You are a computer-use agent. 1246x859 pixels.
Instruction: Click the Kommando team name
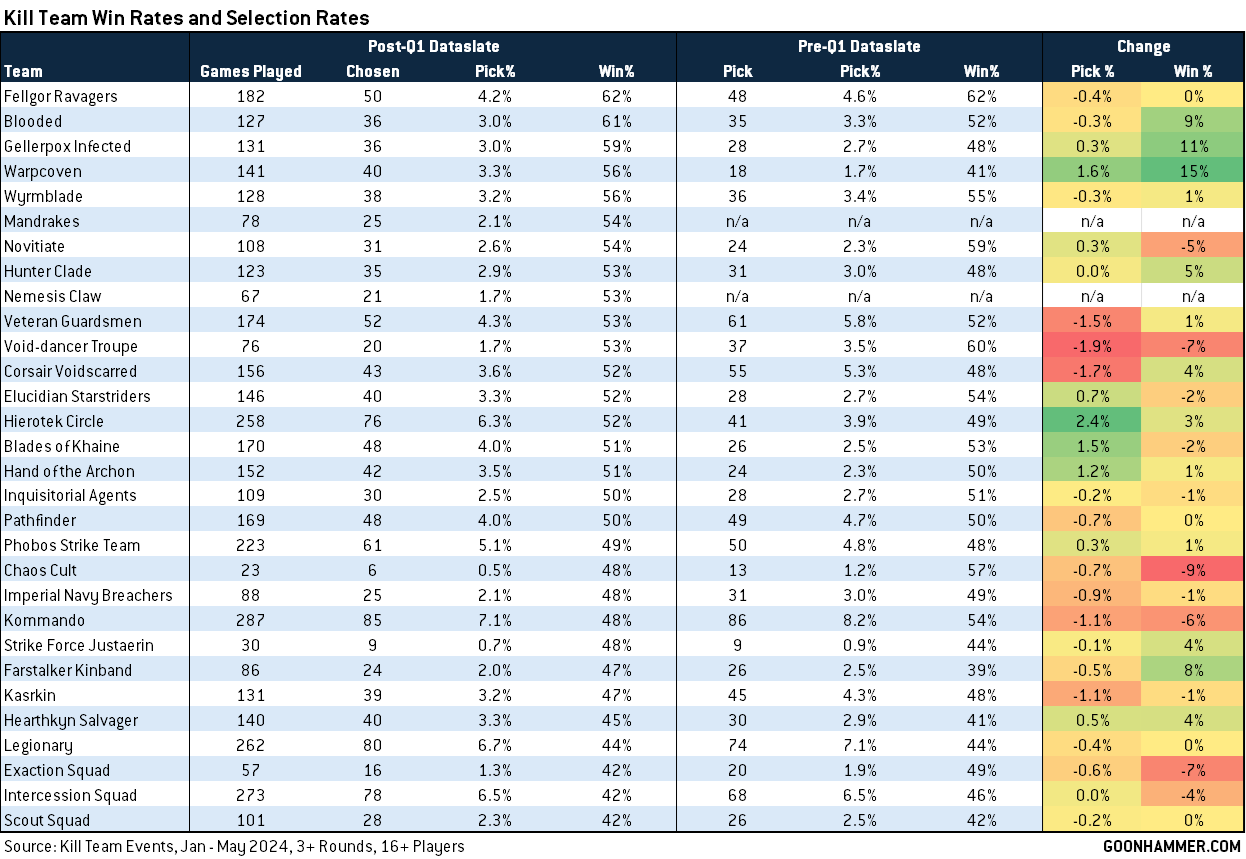(x=38, y=620)
